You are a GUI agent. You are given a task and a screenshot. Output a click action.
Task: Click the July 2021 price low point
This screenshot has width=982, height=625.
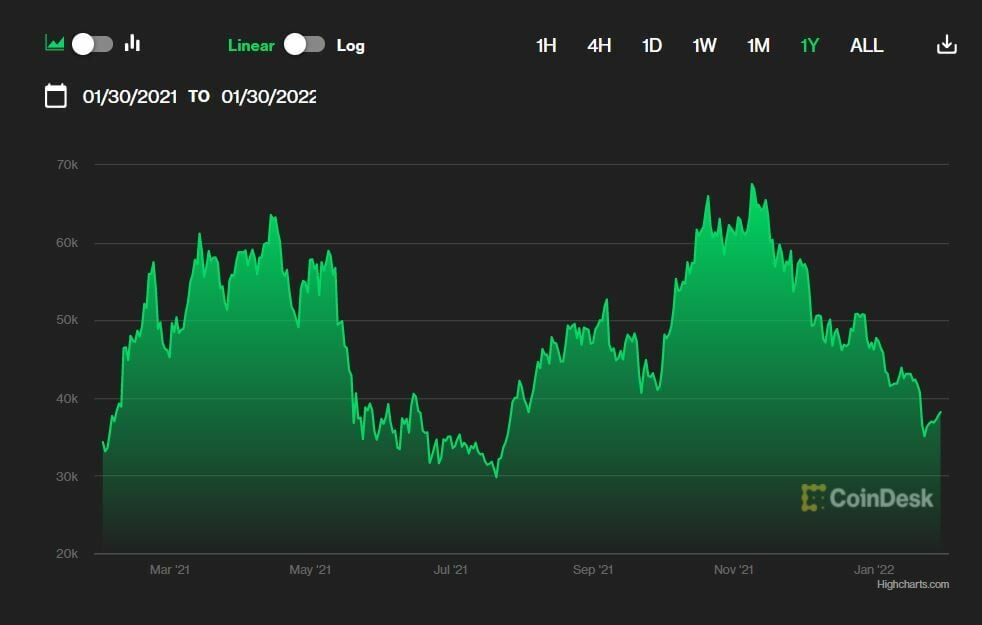tap(497, 477)
